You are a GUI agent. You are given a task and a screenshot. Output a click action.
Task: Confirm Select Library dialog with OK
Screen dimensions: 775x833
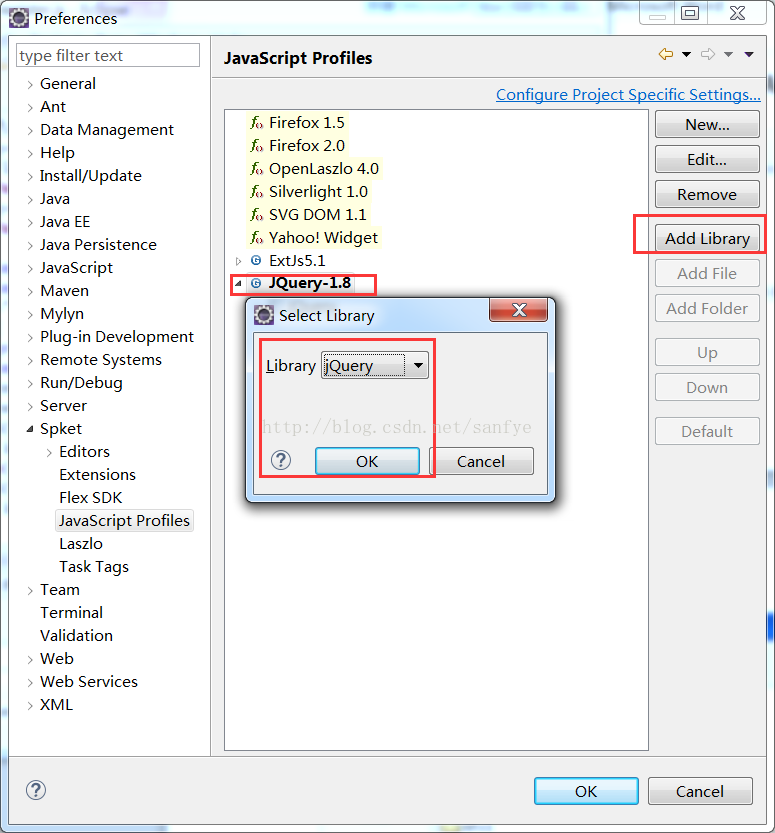(367, 461)
